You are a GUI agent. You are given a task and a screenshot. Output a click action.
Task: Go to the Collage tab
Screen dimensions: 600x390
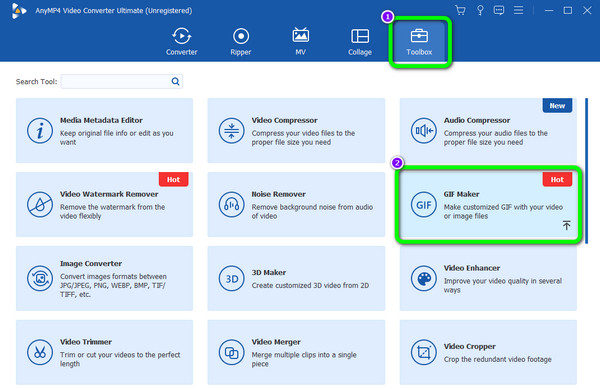(x=360, y=41)
